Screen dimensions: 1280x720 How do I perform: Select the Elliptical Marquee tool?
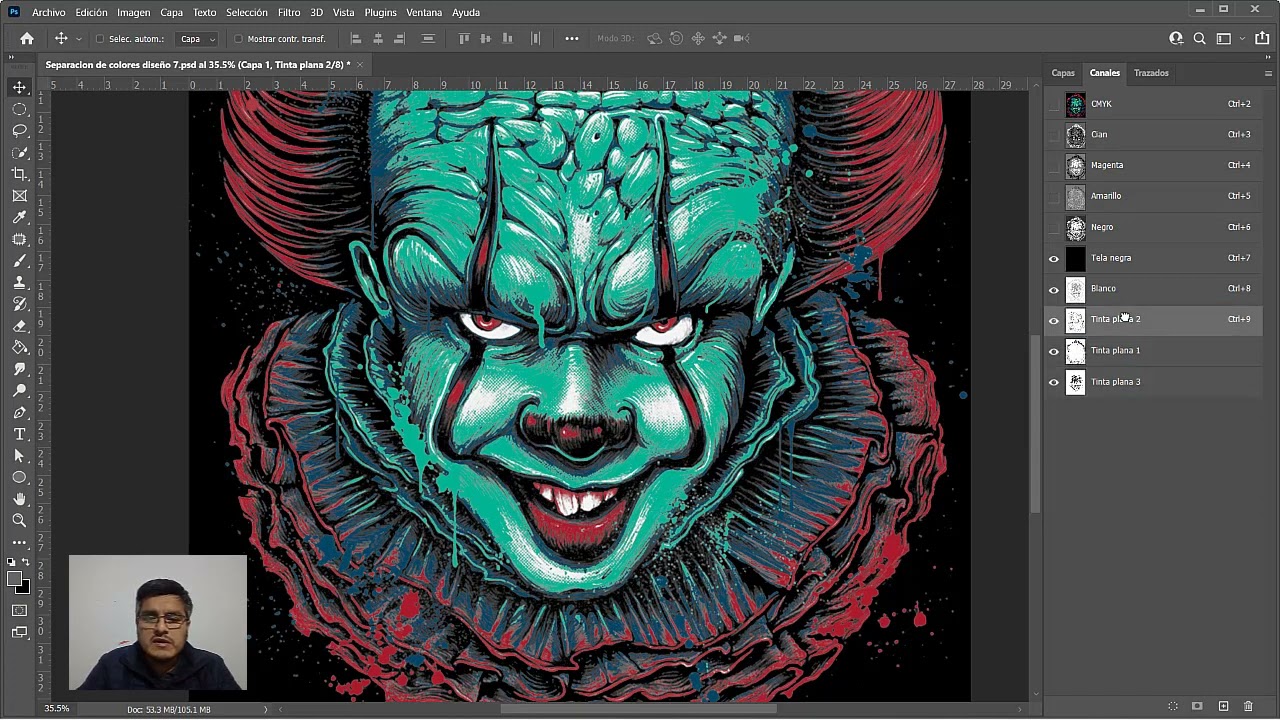pyautogui.click(x=19, y=109)
